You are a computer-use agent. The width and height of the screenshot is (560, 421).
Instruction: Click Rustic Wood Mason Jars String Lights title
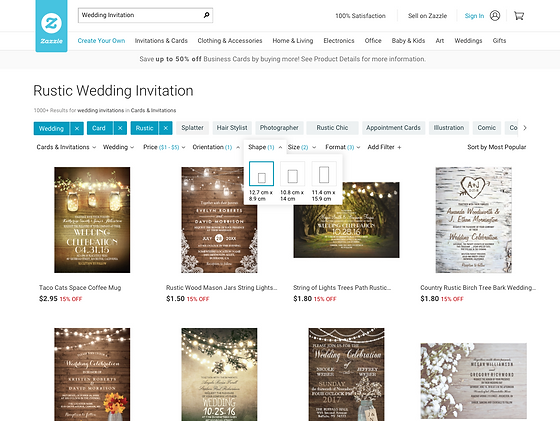221,288
